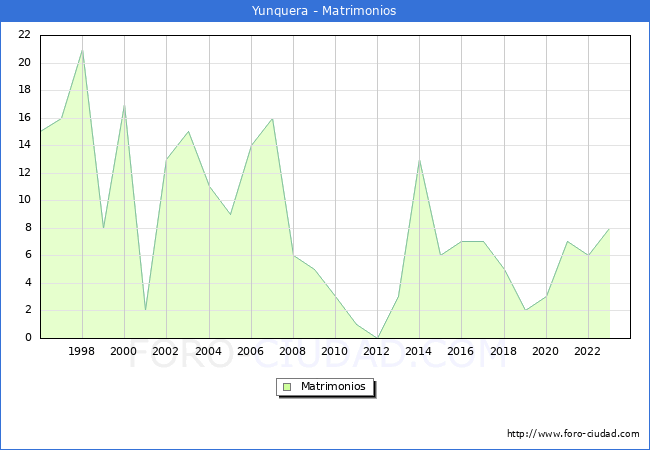Click the 2014 peak data point at 13
650x450 pixels.
tap(420, 160)
